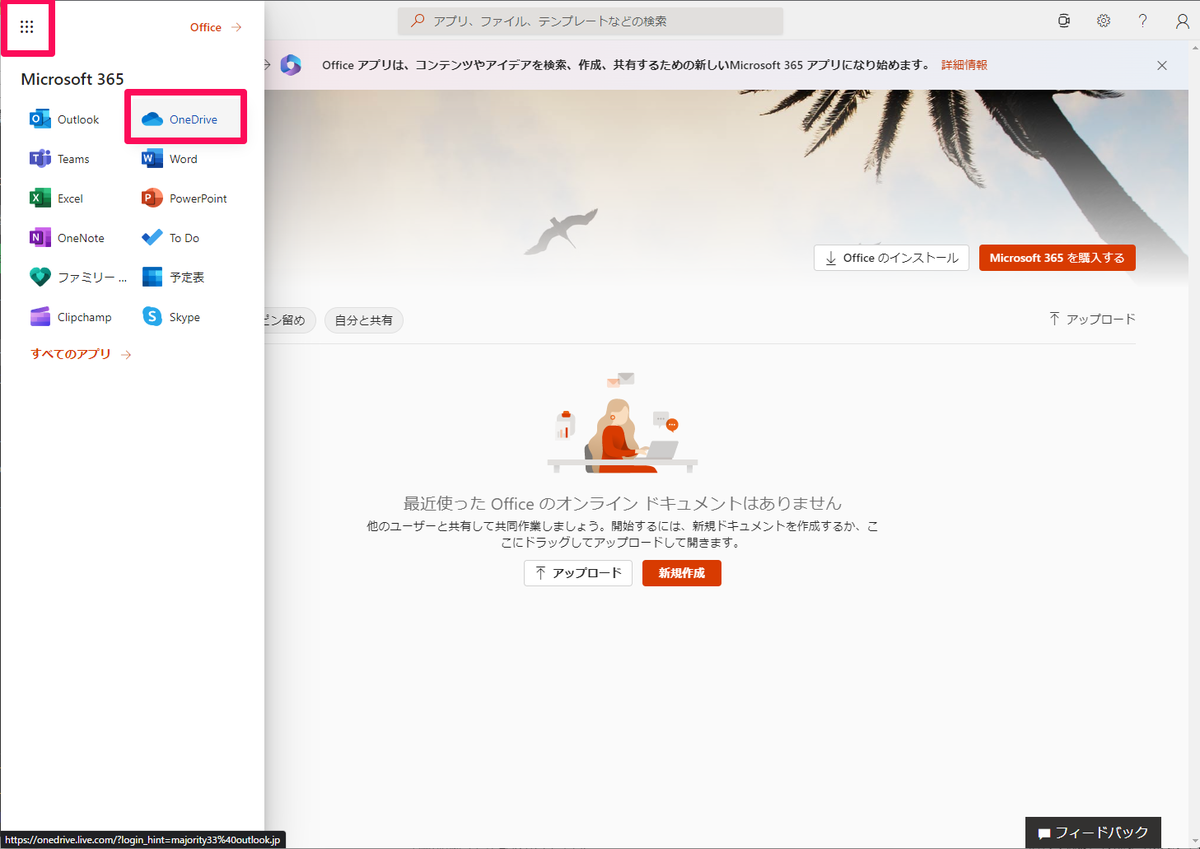This screenshot has width=1200, height=849.
Task: Select the 自分と共有 filter tab
Action: click(x=364, y=320)
